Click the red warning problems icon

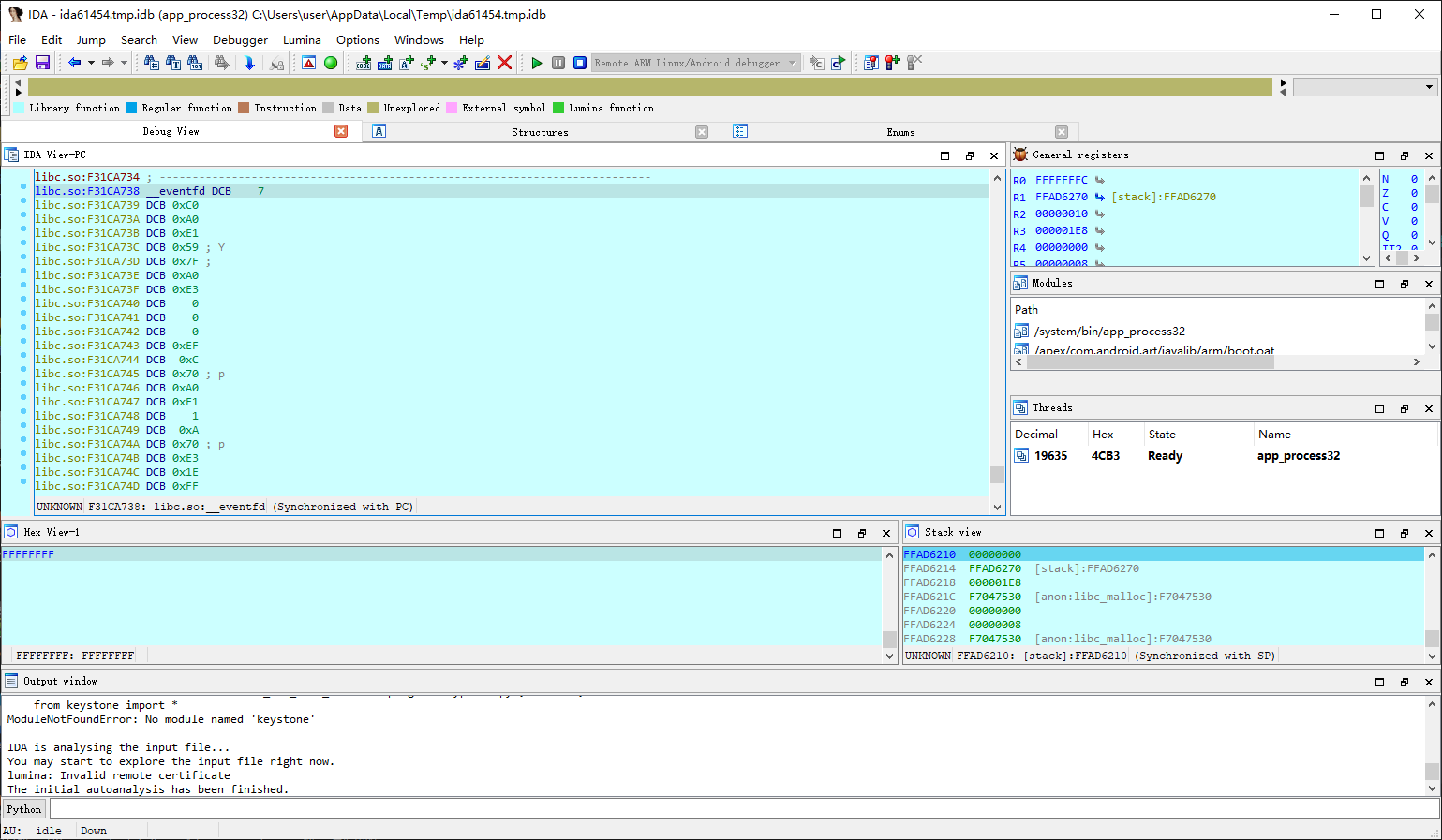click(x=308, y=63)
